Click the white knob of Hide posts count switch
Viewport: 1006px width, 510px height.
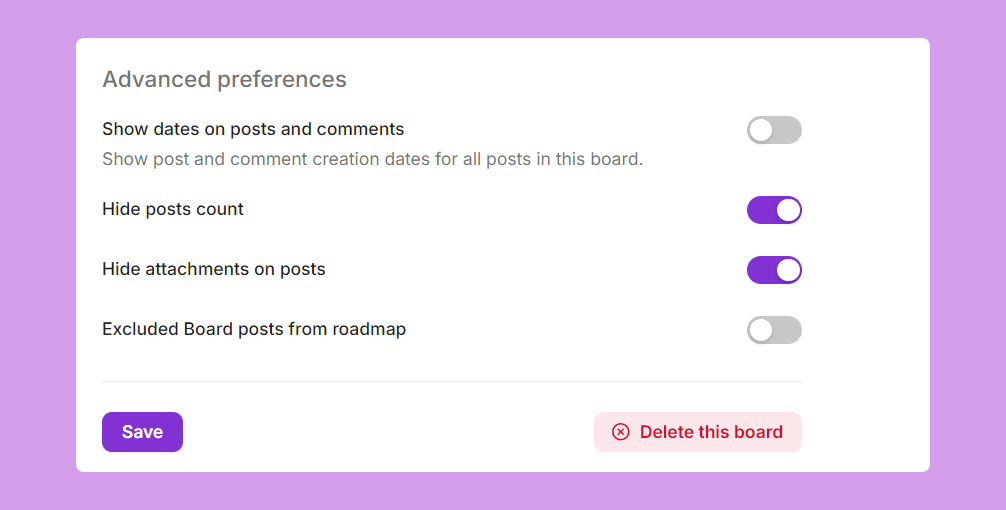pyautogui.click(x=788, y=210)
